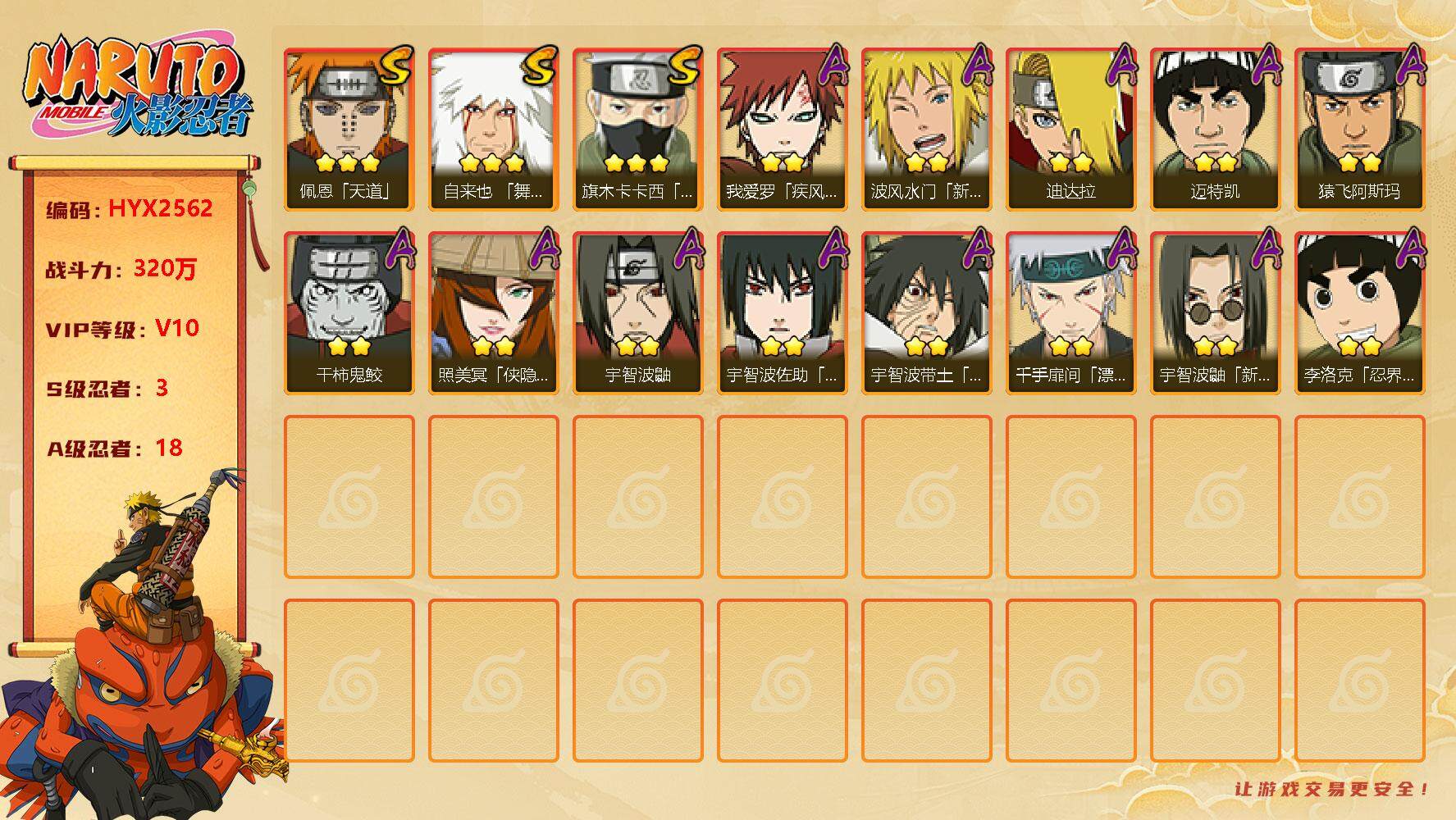Click the 我爱罗「疾风」 character card
Screen dimensions: 1456x820
[783, 130]
